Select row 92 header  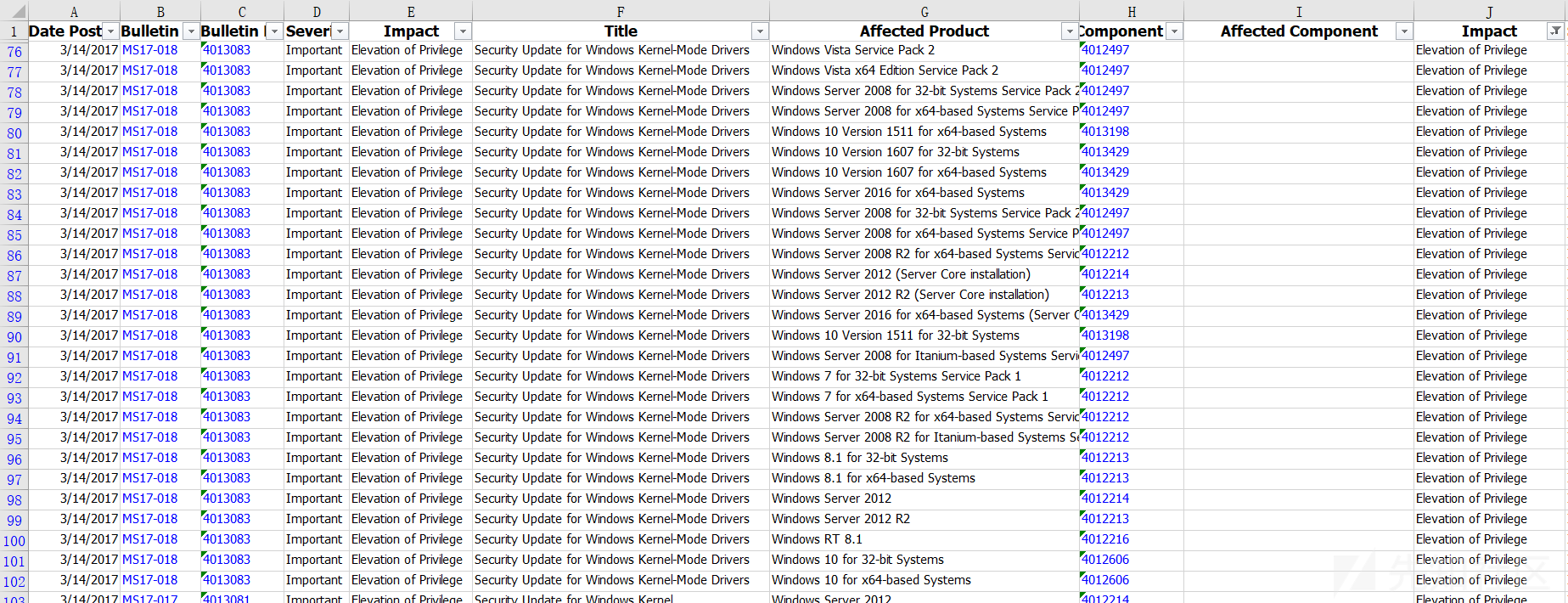point(14,378)
